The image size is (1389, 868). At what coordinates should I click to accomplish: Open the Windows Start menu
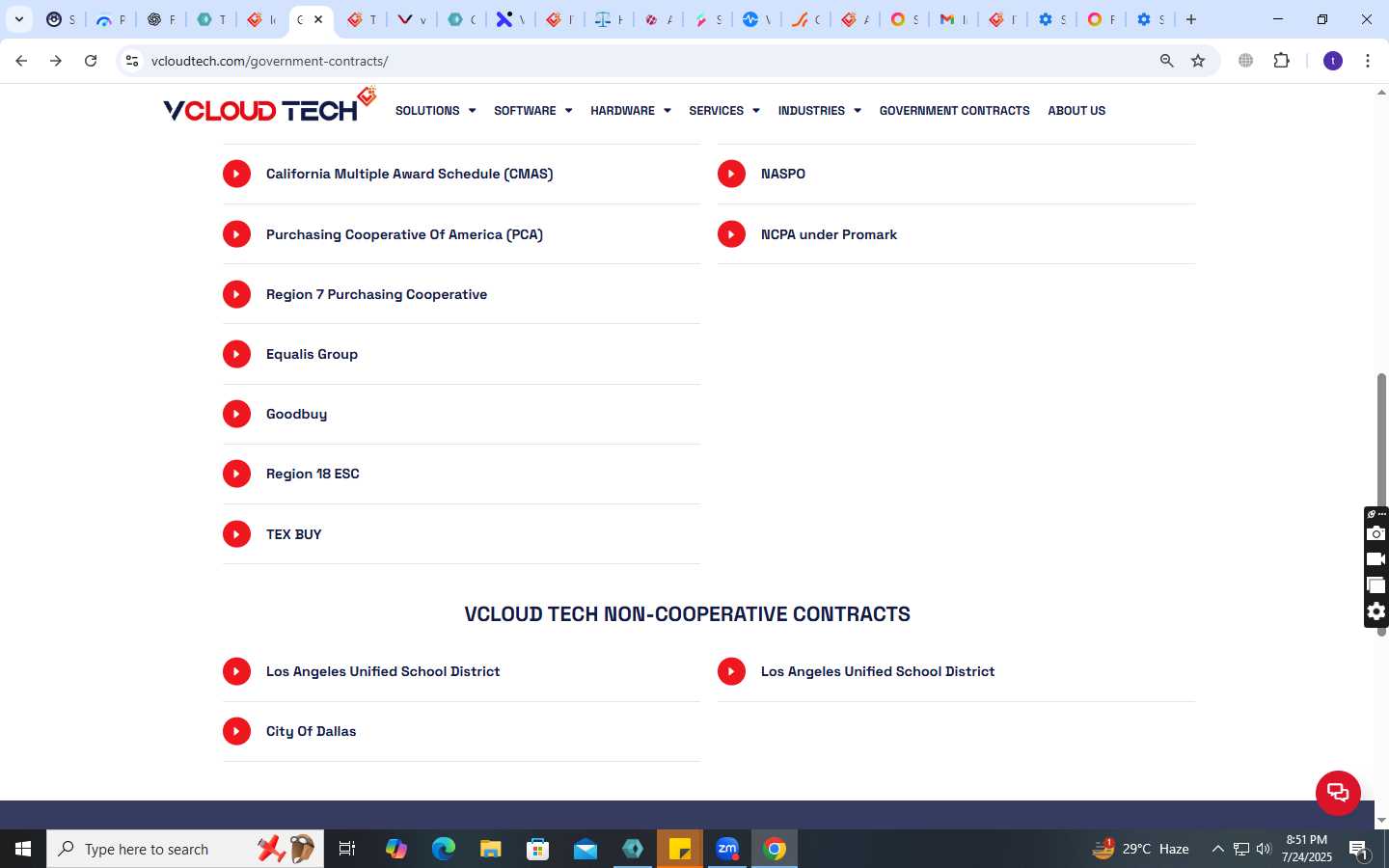pos(23,849)
